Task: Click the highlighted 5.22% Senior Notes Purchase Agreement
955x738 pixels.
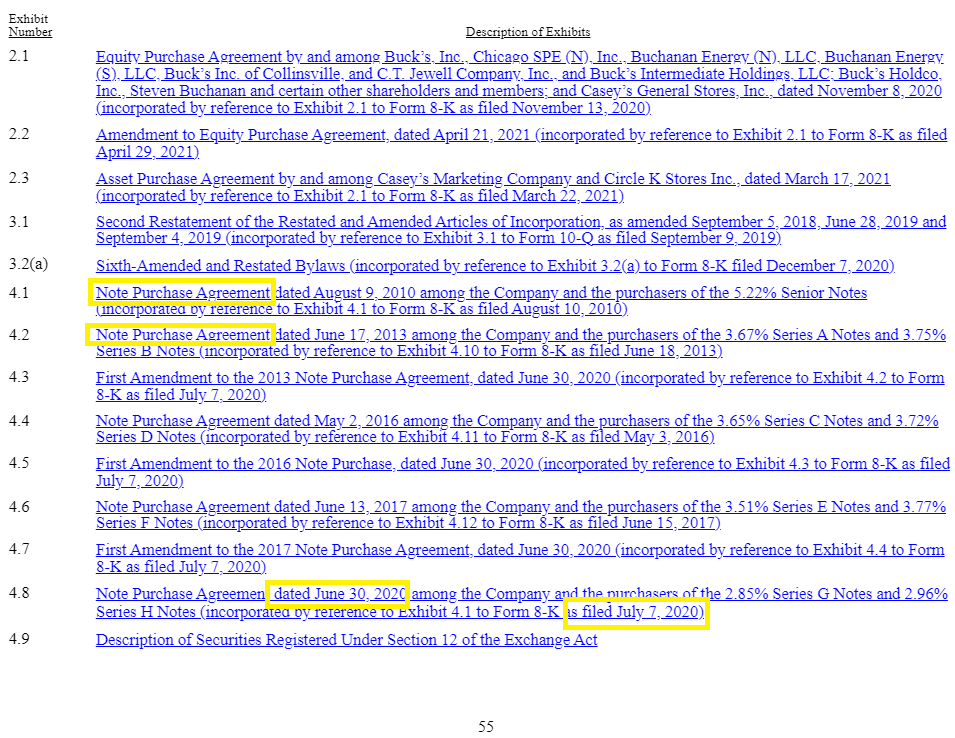Action: point(182,292)
